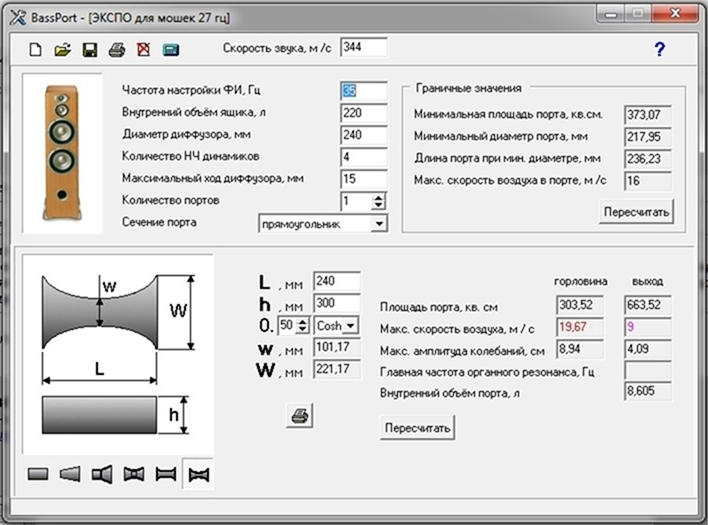Edit the port length L field
This screenshot has width=708, height=525.
coord(337,281)
